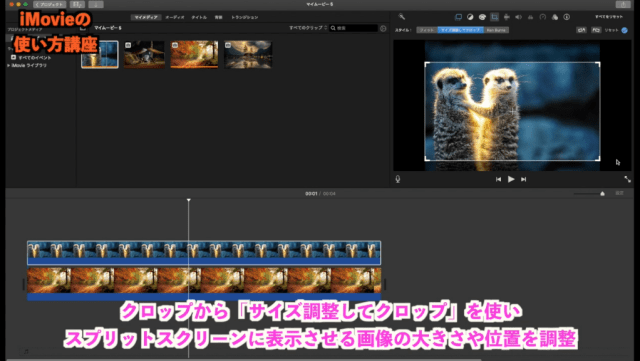Play the preview video
The height and width of the screenshot is (361, 640).
511,179
